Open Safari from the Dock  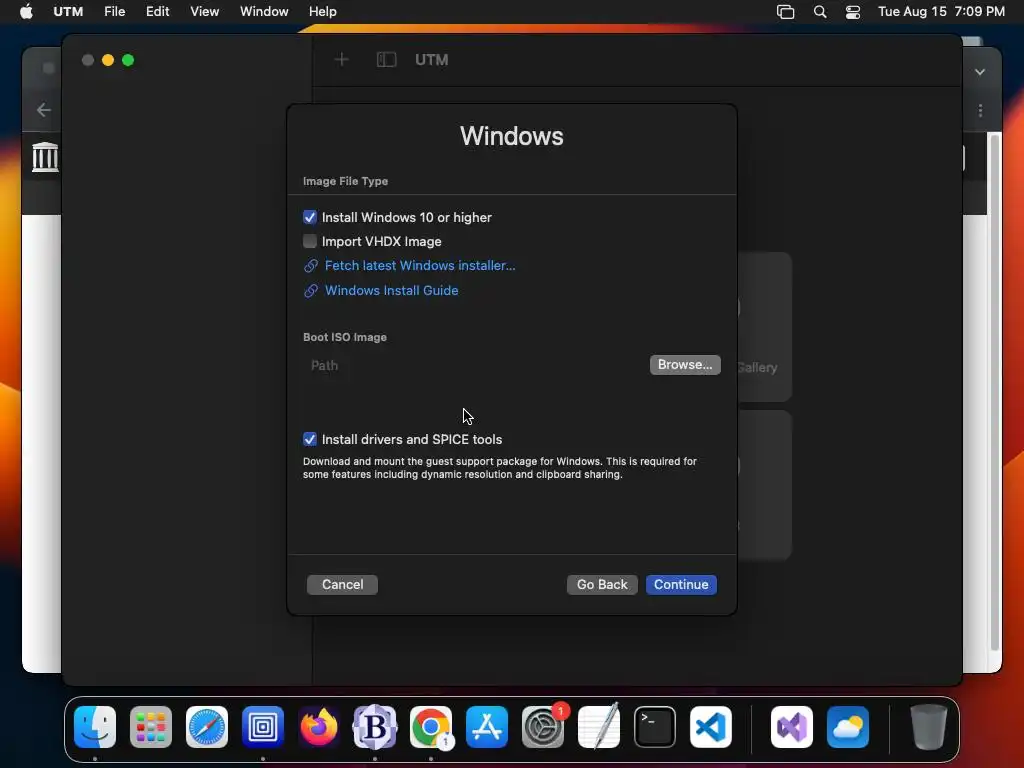click(x=207, y=727)
